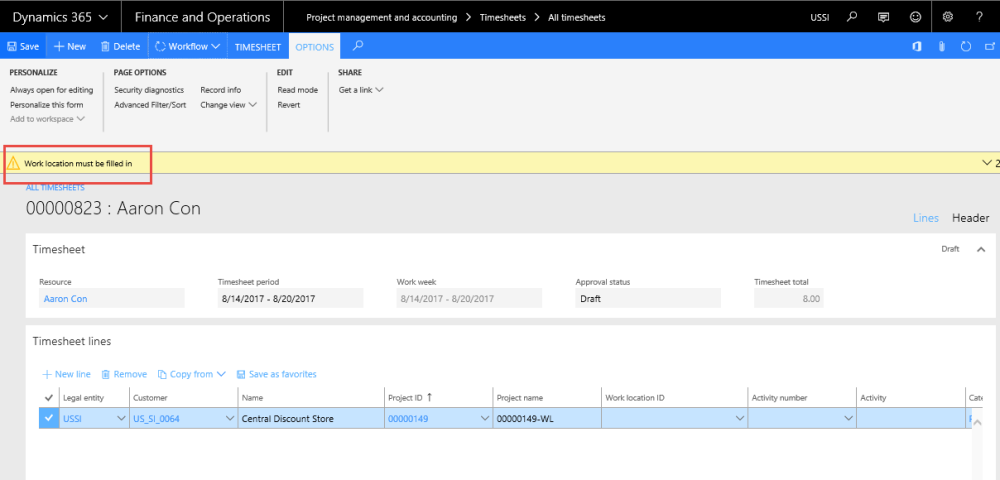This screenshot has width=1000, height=480.
Task: Choose Personalize this form
Action: pos(47,105)
